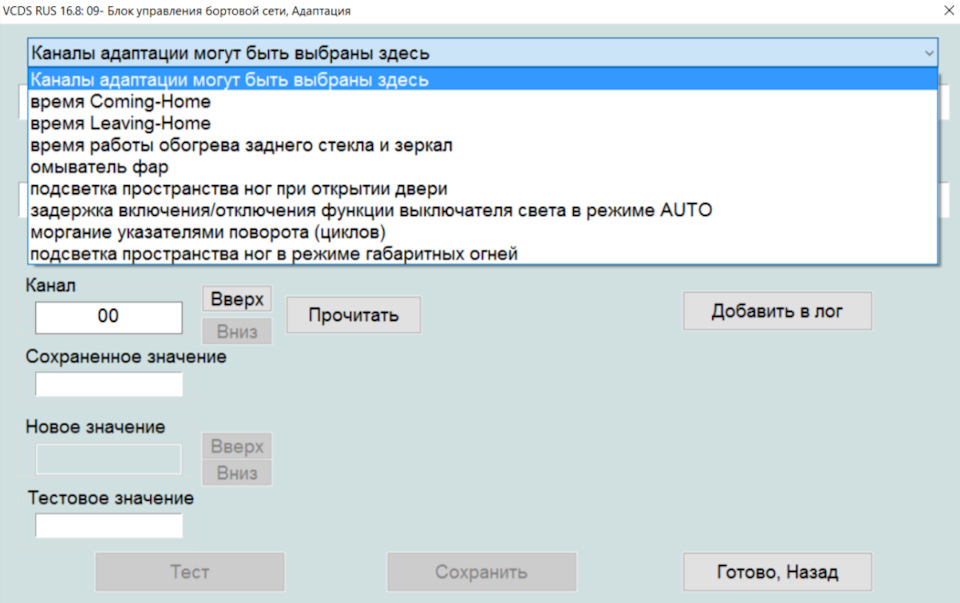Click 'Готово, Назад' button
Viewport: 960px width, 603px height.
coord(777,572)
